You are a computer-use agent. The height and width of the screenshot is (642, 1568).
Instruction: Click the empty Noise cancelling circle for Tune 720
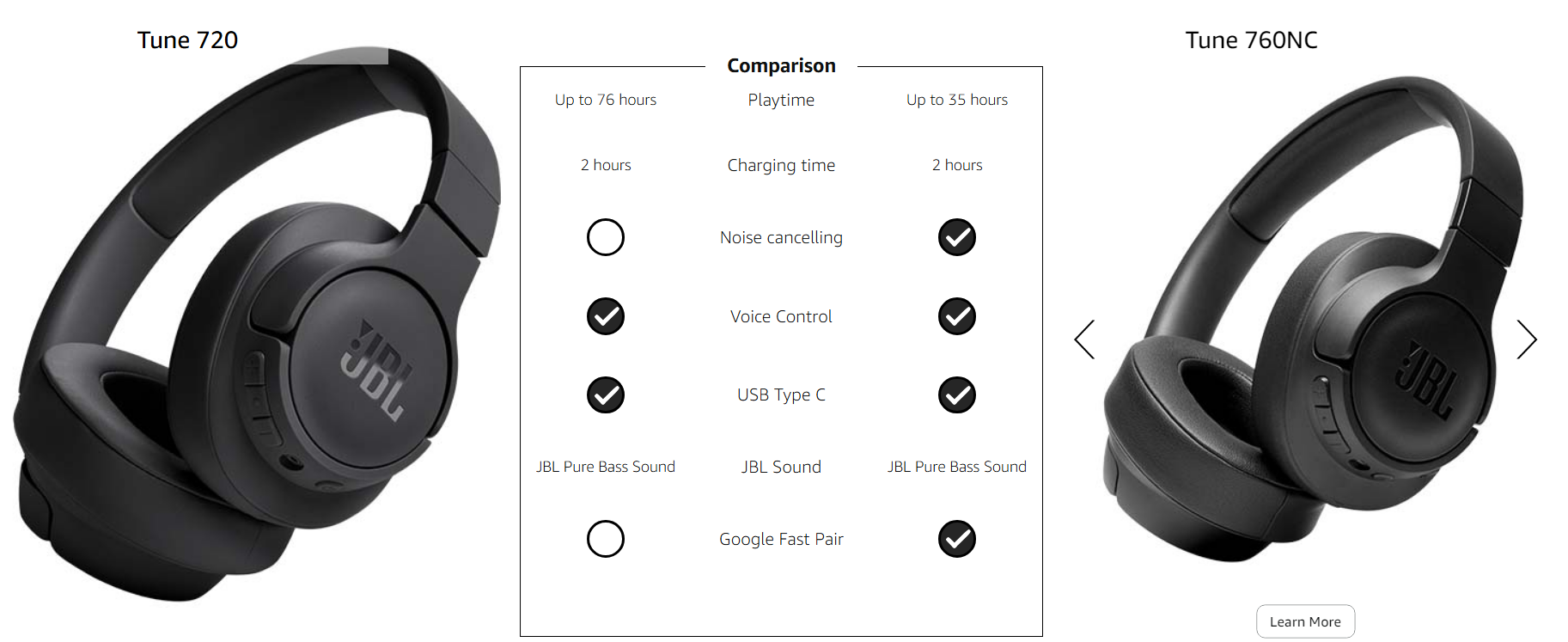pos(606,237)
